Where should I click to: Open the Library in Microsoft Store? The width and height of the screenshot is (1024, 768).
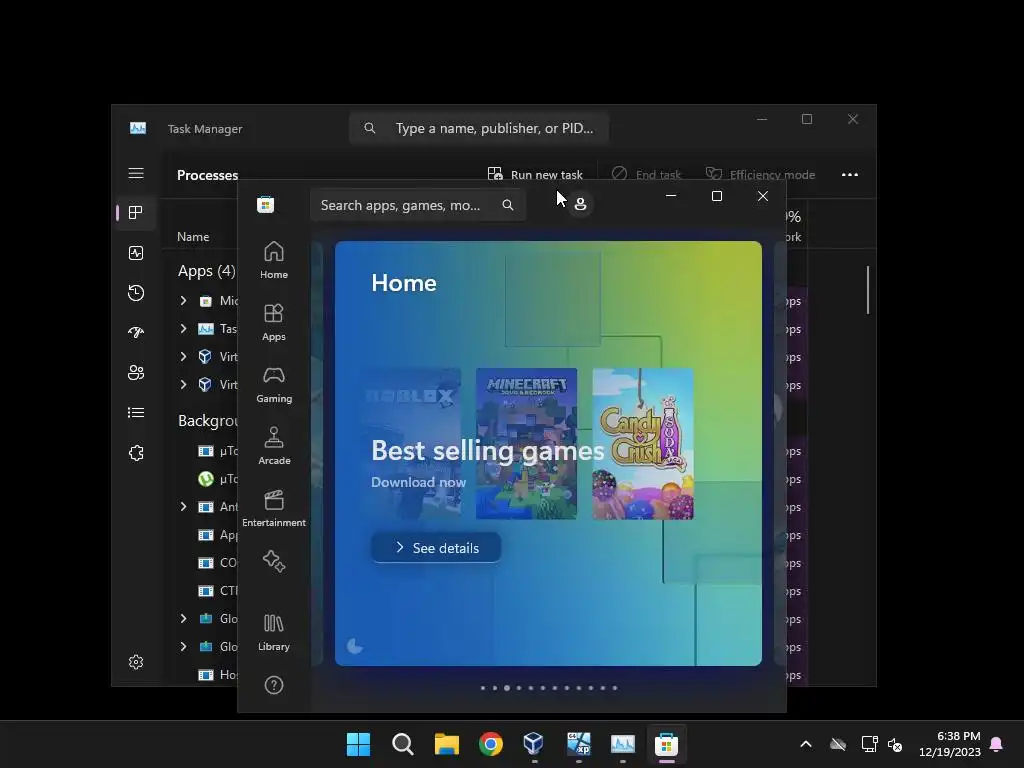(x=274, y=632)
